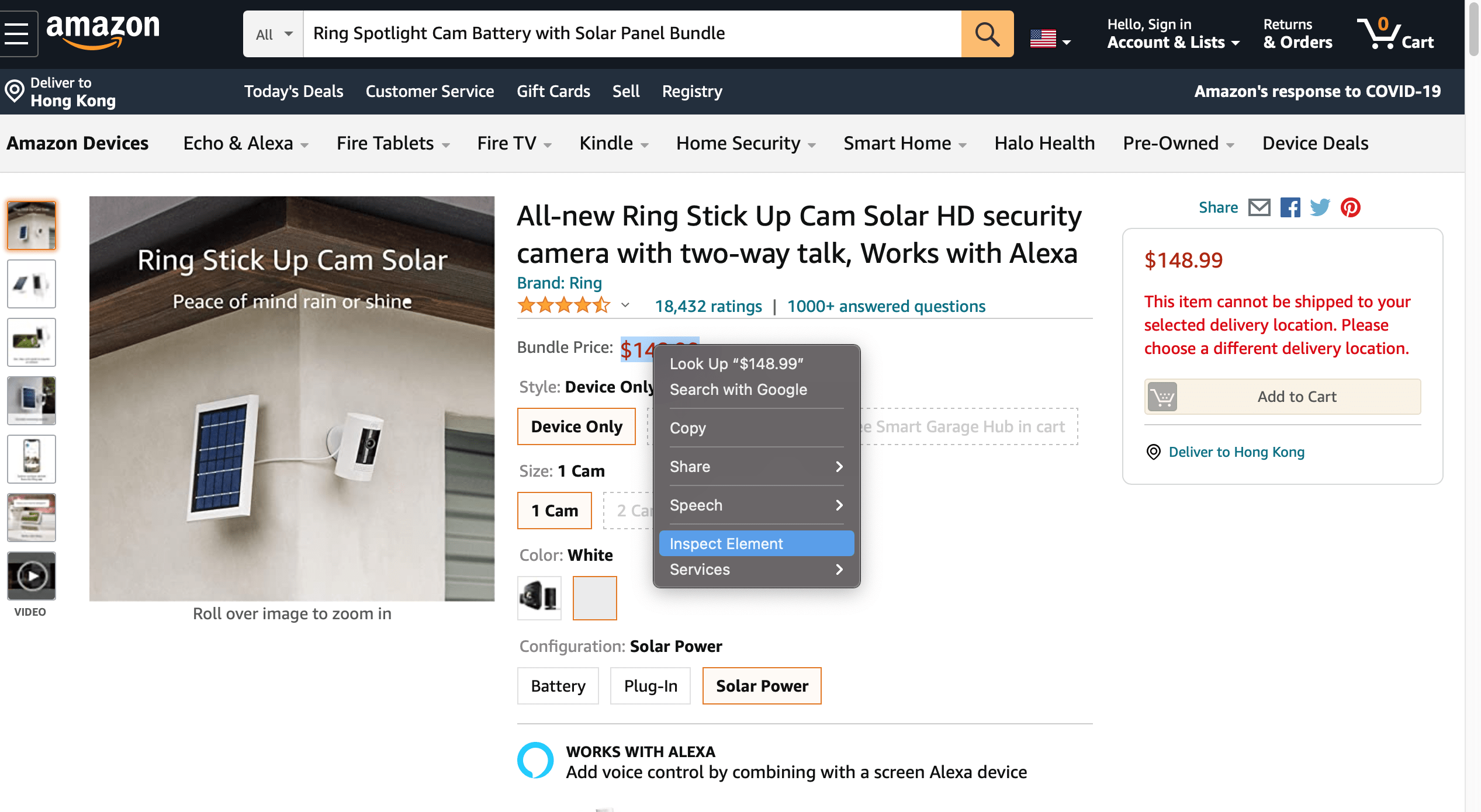Click the orange search magnifier button

[987, 33]
